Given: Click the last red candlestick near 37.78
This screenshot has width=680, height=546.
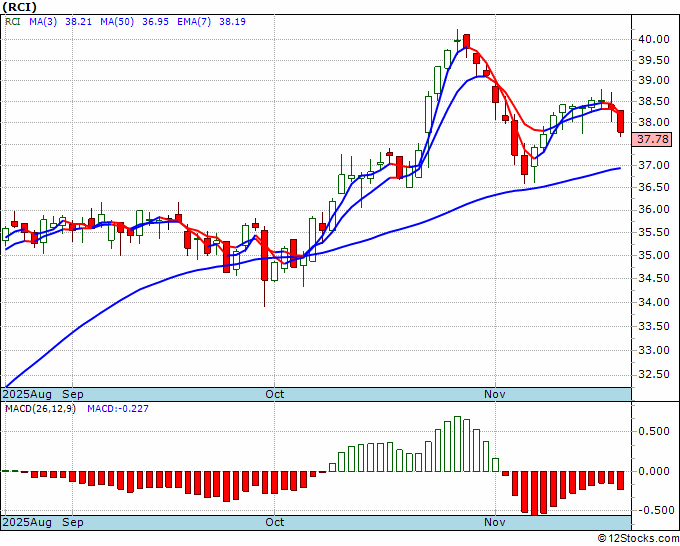Looking at the screenshot, I should click(x=621, y=121).
